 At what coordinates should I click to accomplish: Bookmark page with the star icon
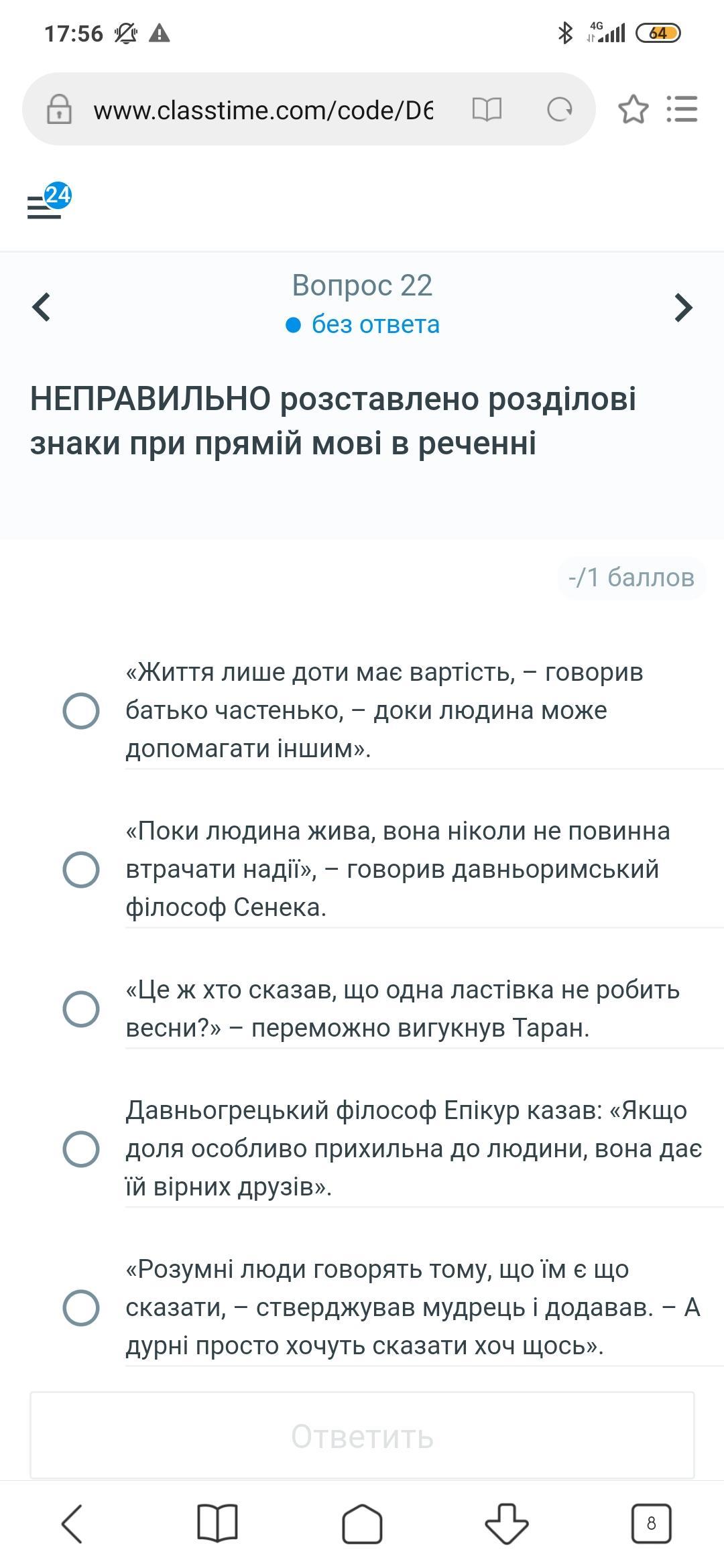coord(633,109)
